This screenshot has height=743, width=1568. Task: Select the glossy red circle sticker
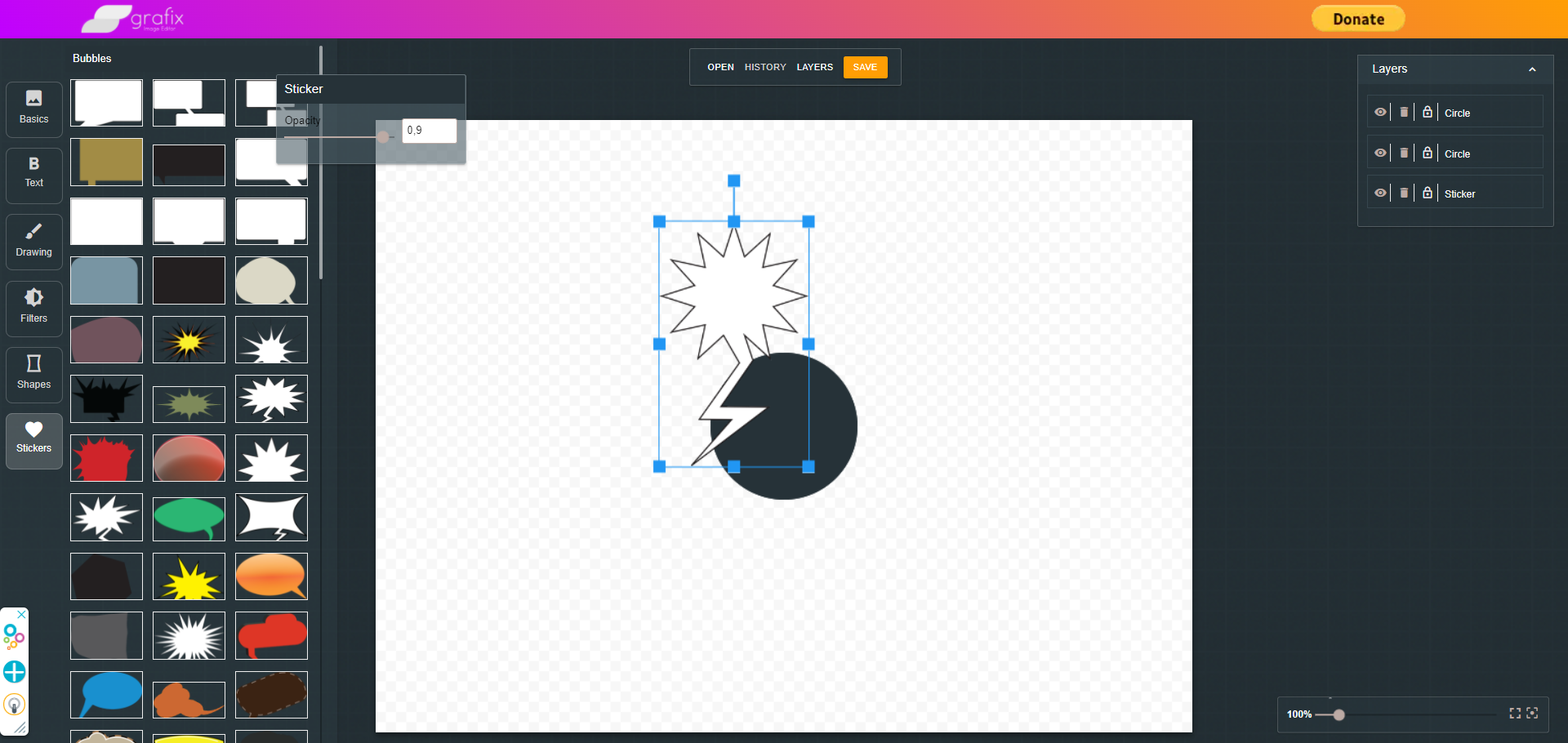coord(189,458)
